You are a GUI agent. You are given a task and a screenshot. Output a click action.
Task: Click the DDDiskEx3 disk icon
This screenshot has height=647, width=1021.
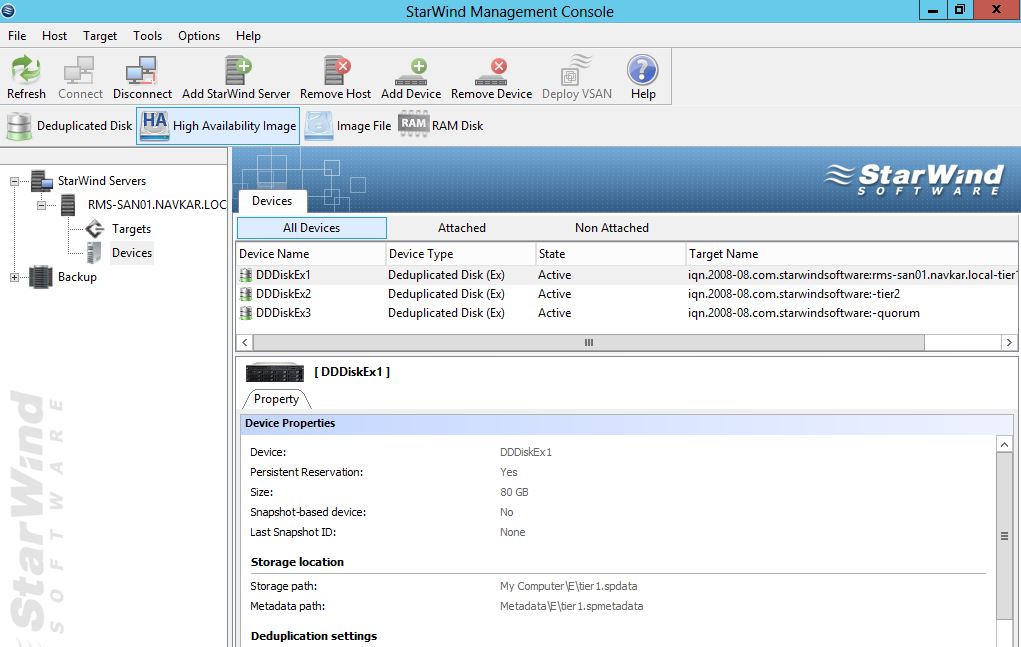(x=245, y=312)
